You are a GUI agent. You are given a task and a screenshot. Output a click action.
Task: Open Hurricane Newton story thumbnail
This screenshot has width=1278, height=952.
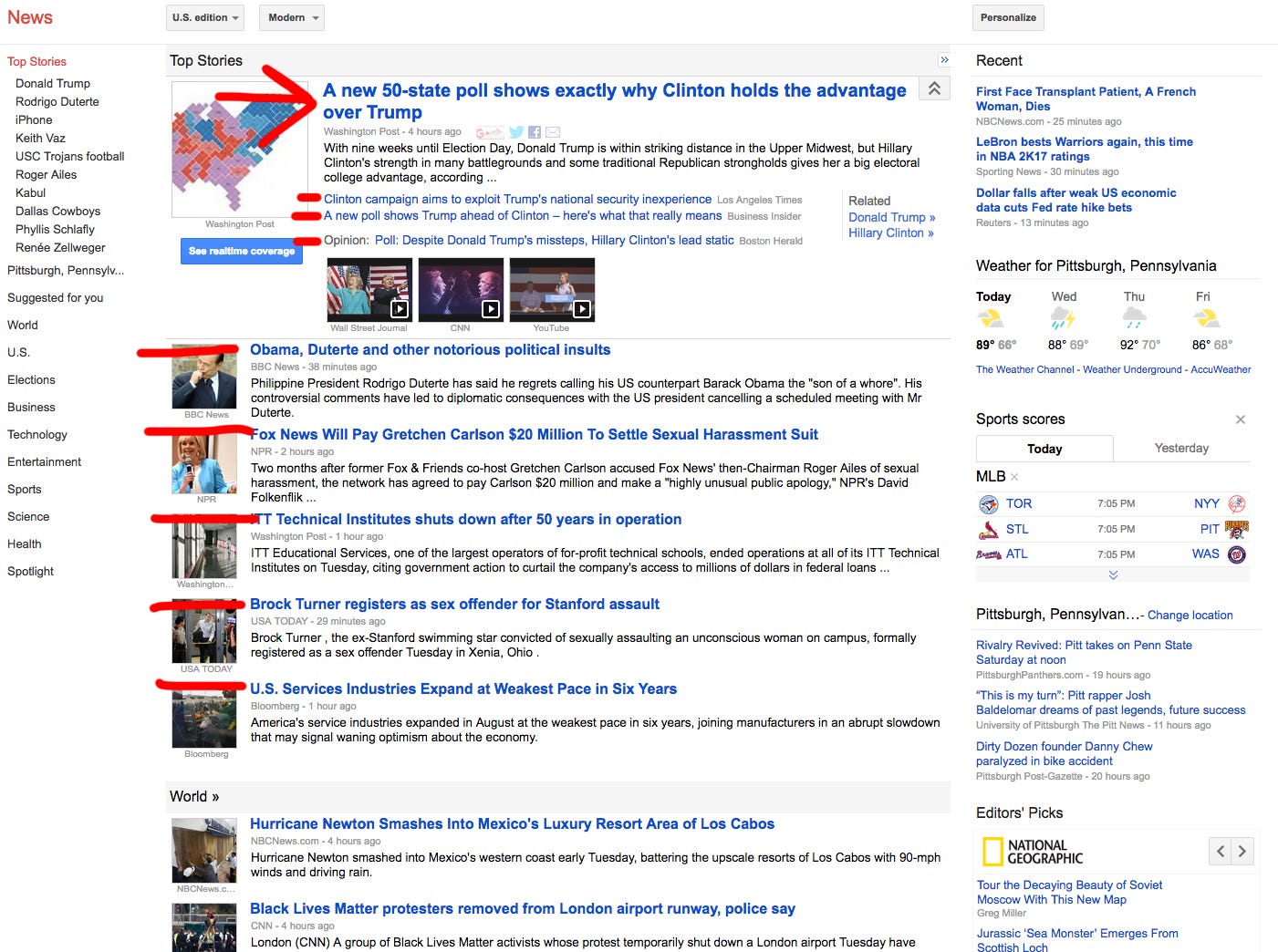point(205,851)
